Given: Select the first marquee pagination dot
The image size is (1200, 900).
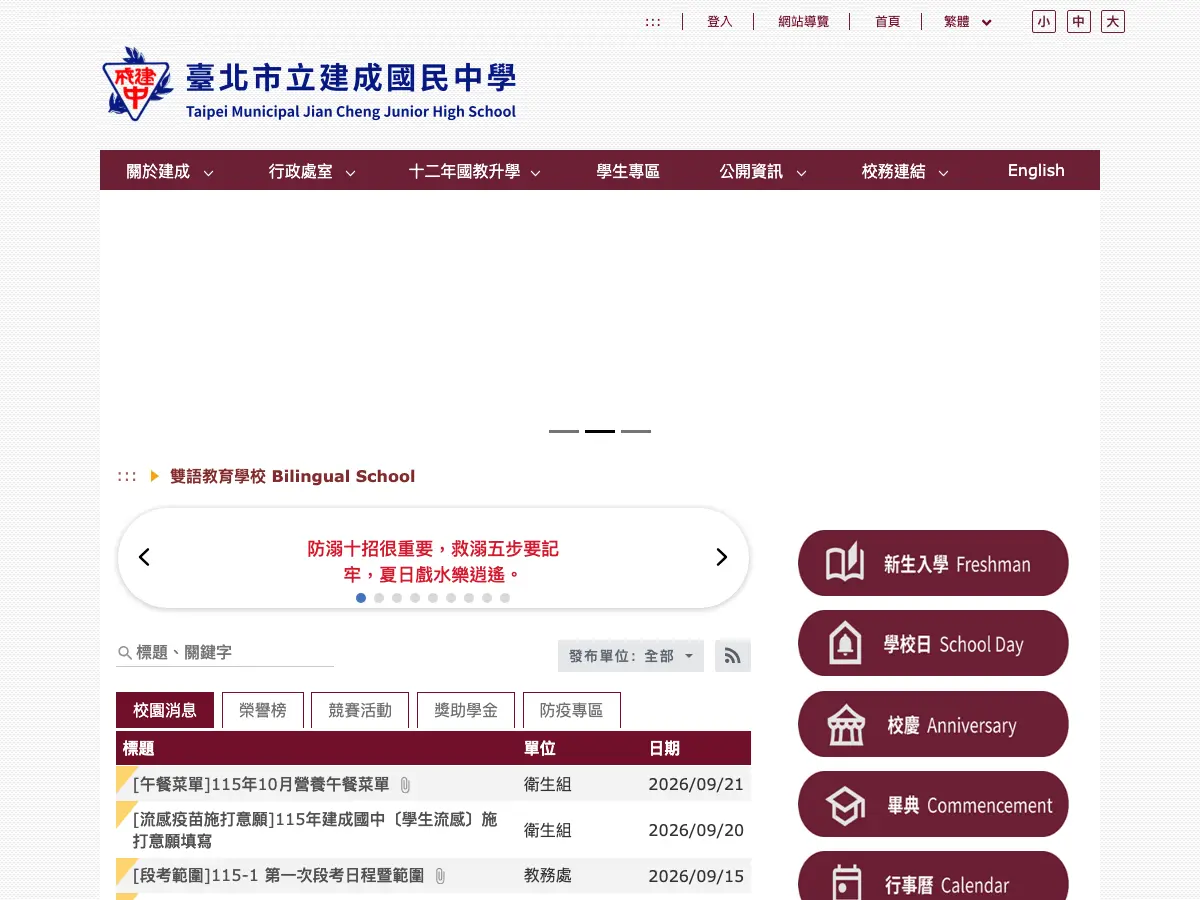Looking at the screenshot, I should tap(361, 598).
